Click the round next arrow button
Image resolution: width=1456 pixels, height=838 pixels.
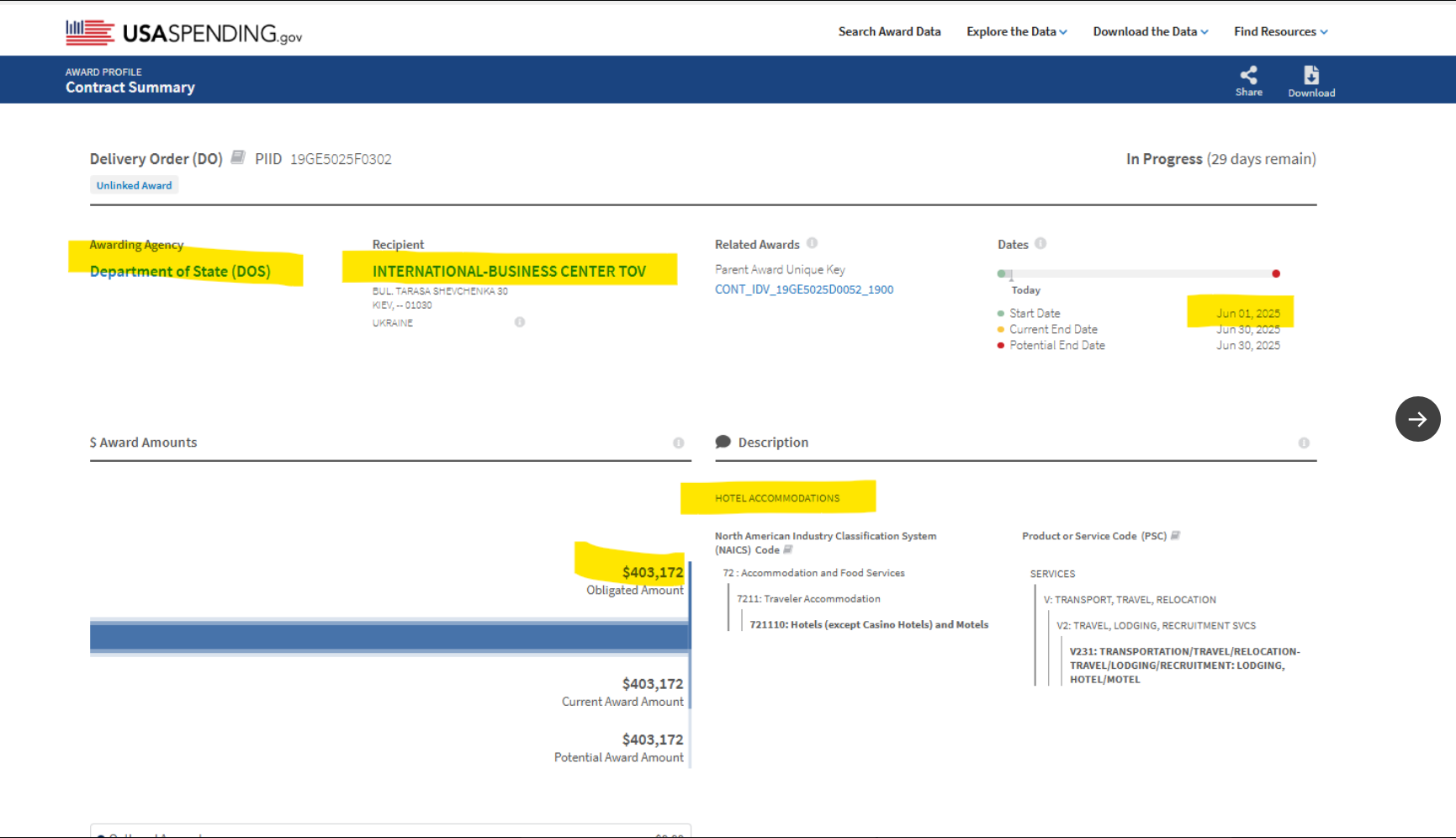tap(1418, 419)
